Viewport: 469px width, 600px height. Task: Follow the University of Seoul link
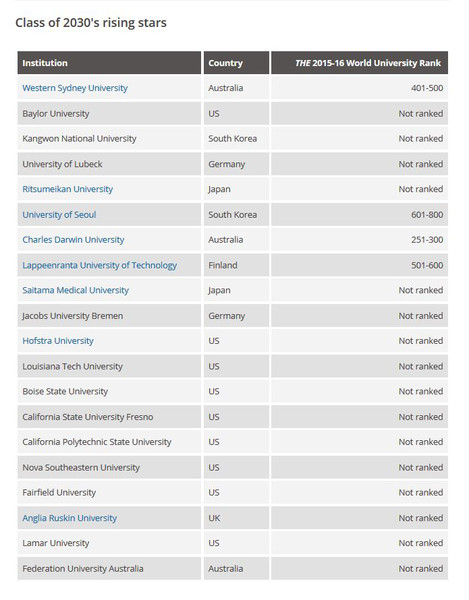[x=59, y=215]
